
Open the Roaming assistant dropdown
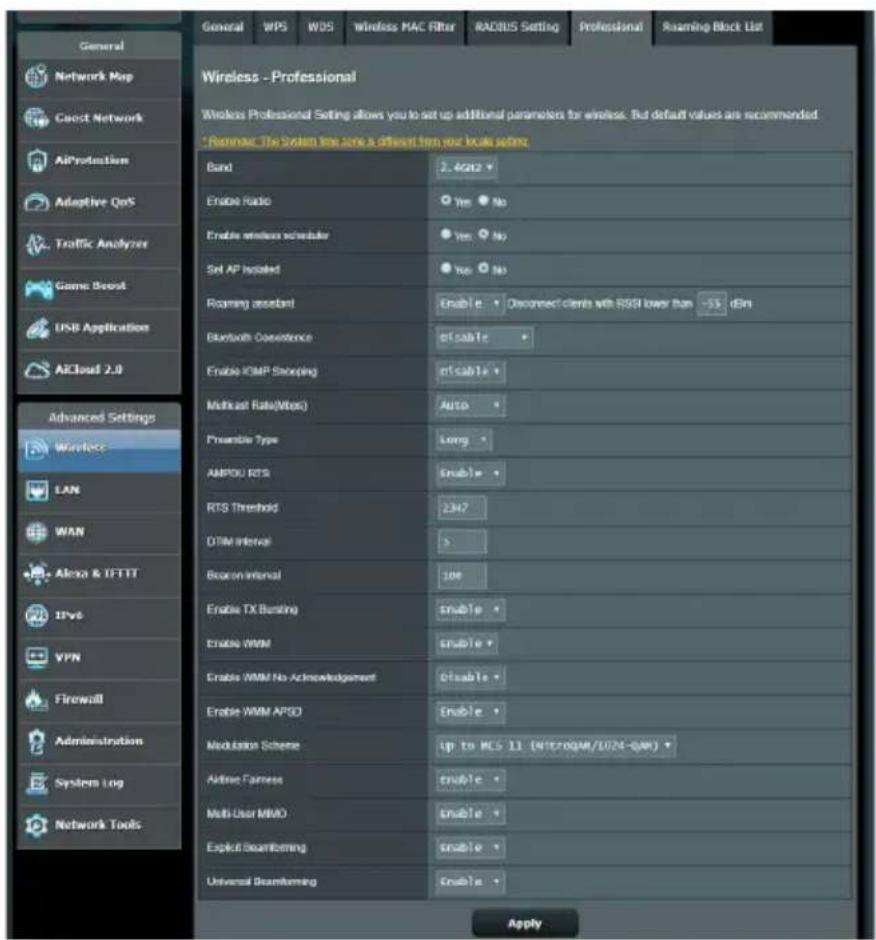pyautogui.click(x=470, y=303)
